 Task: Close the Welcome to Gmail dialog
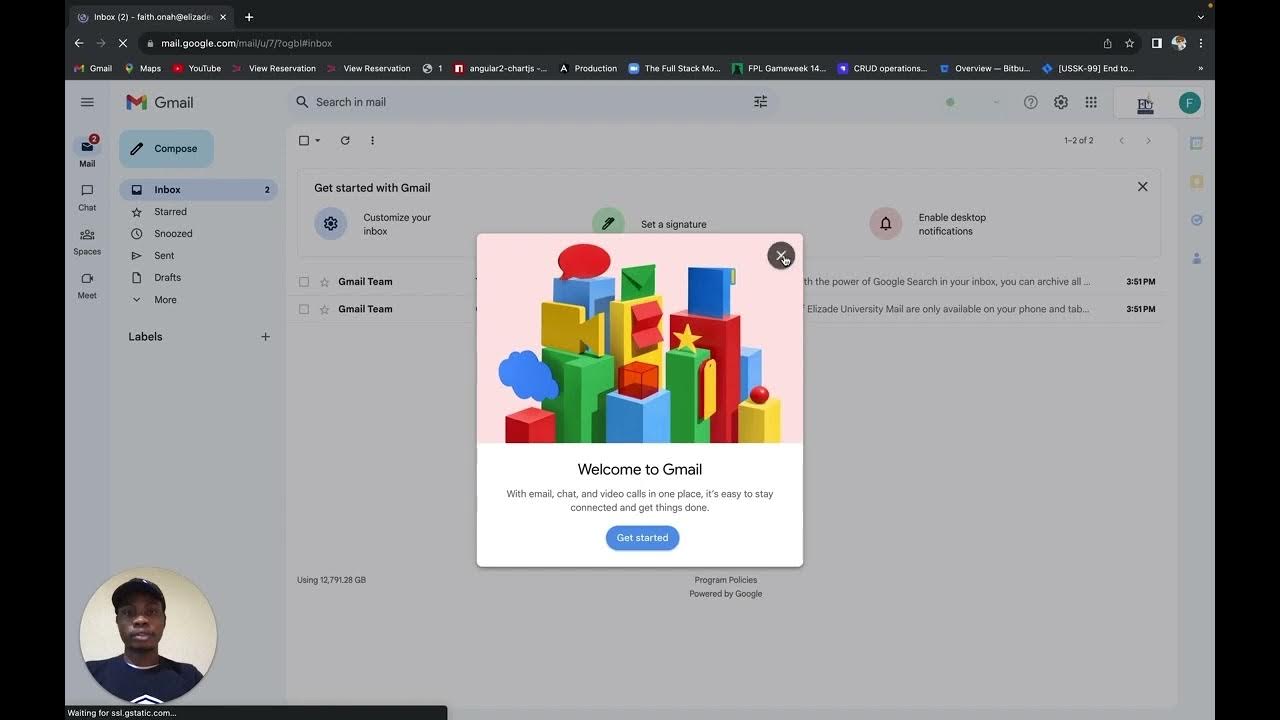[x=781, y=256]
